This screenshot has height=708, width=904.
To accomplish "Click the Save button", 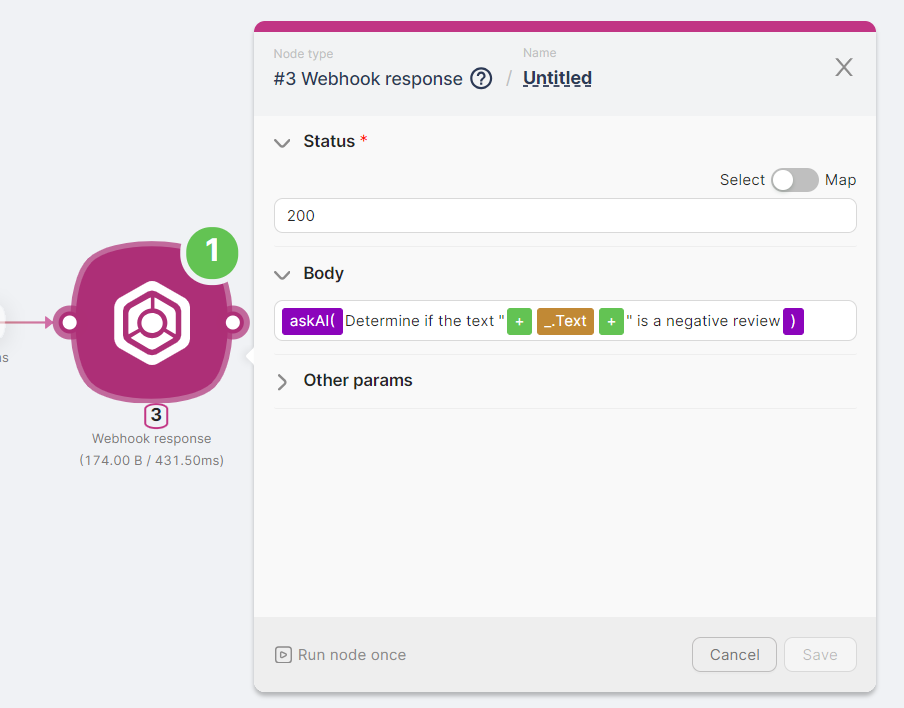I will click(x=820, y=655).
